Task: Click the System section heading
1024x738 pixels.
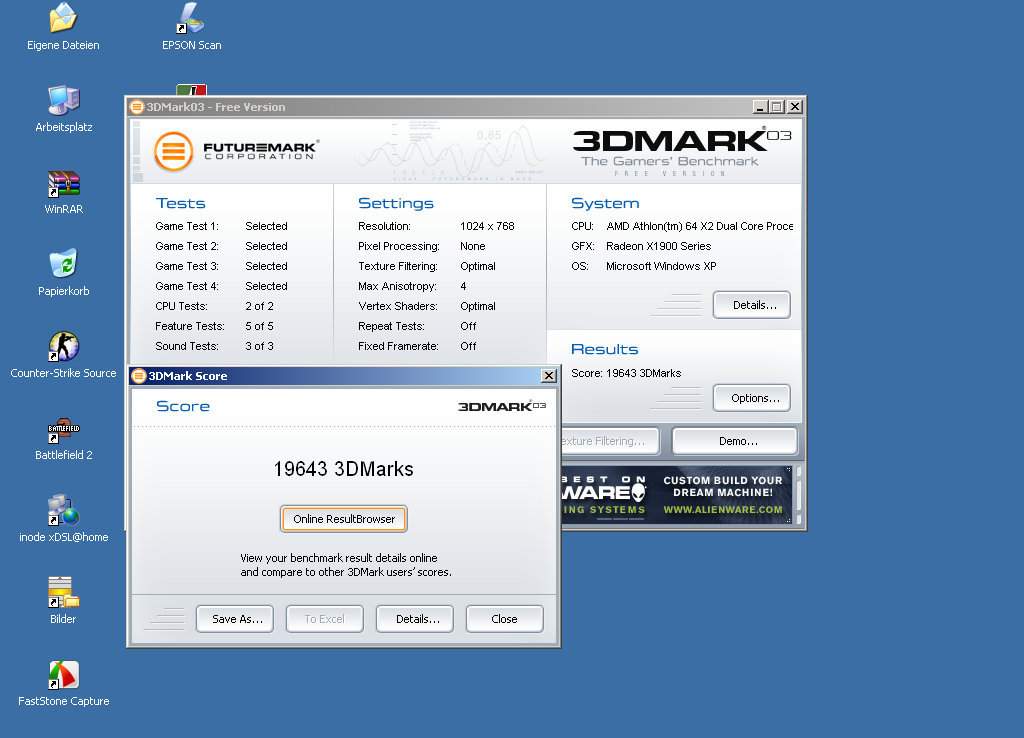Action: (605, 203)
